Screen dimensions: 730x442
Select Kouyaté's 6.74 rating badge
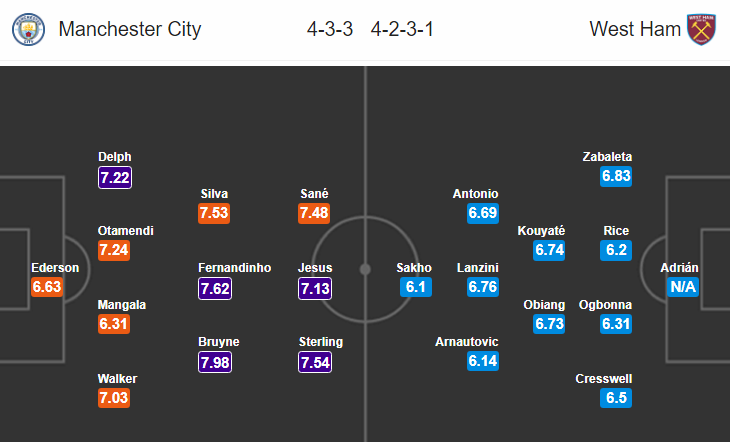click(549, 250)
